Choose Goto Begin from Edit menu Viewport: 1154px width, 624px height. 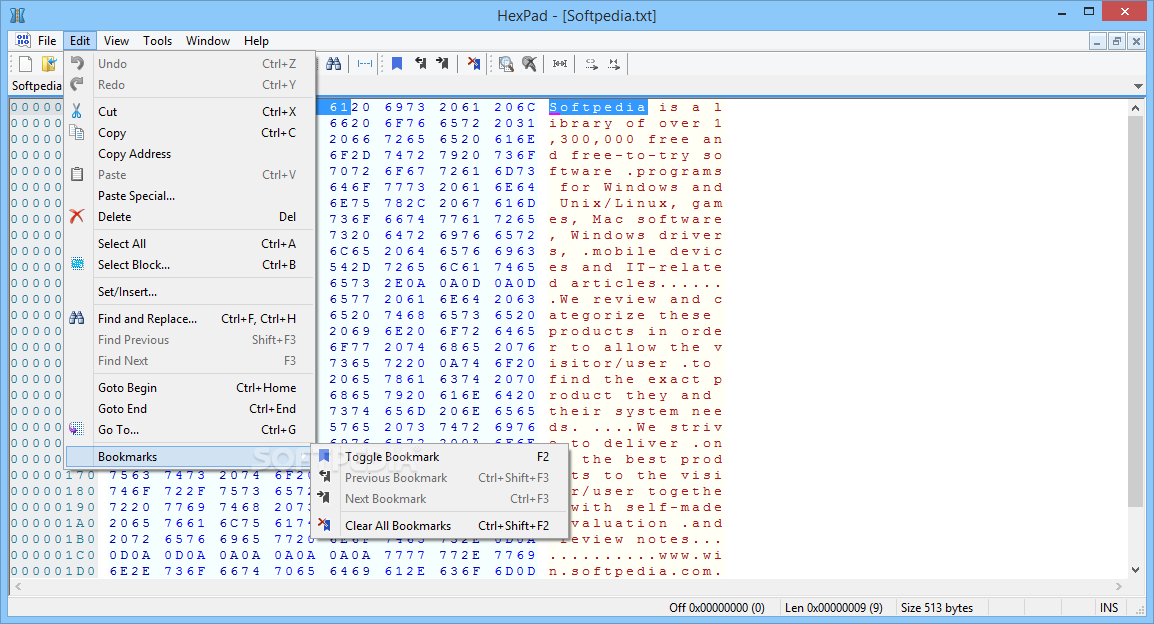191,388
